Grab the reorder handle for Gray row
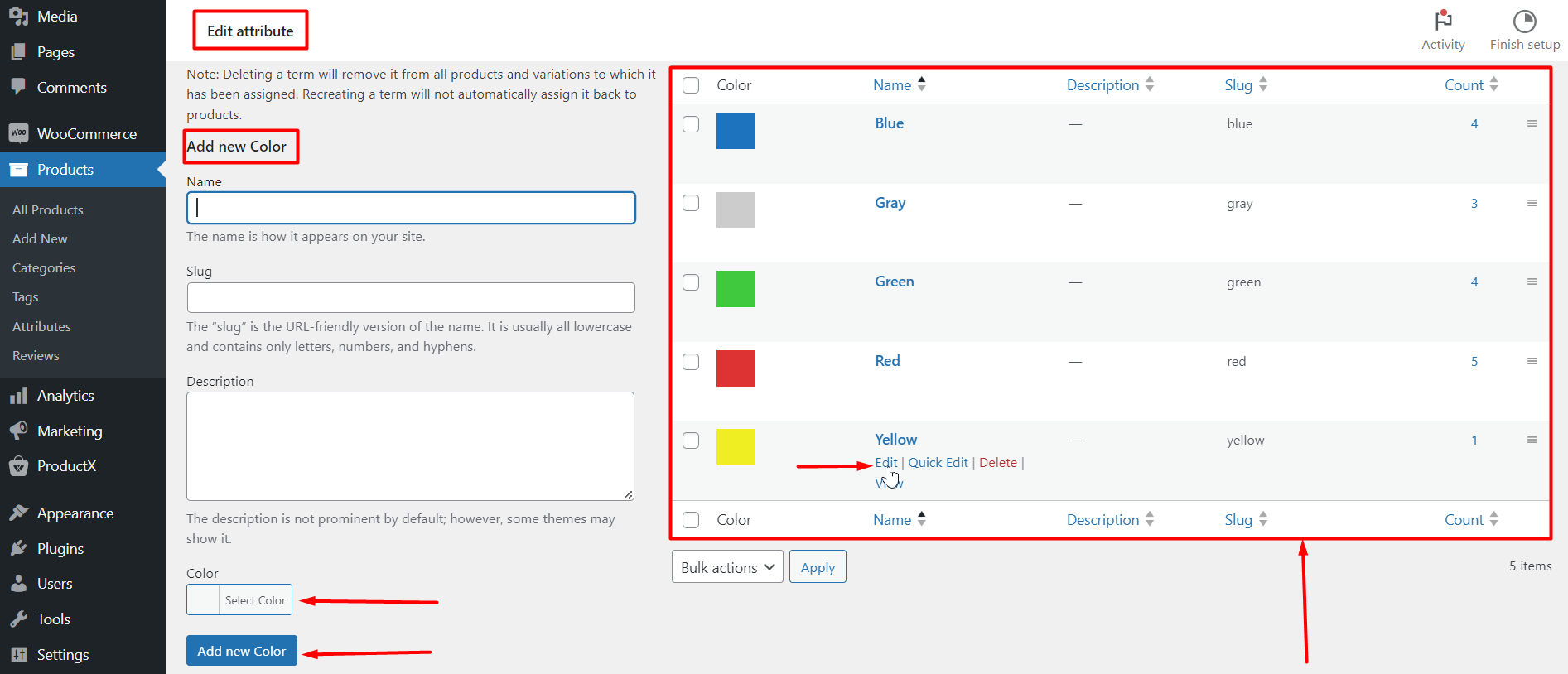 point(1532,203)
